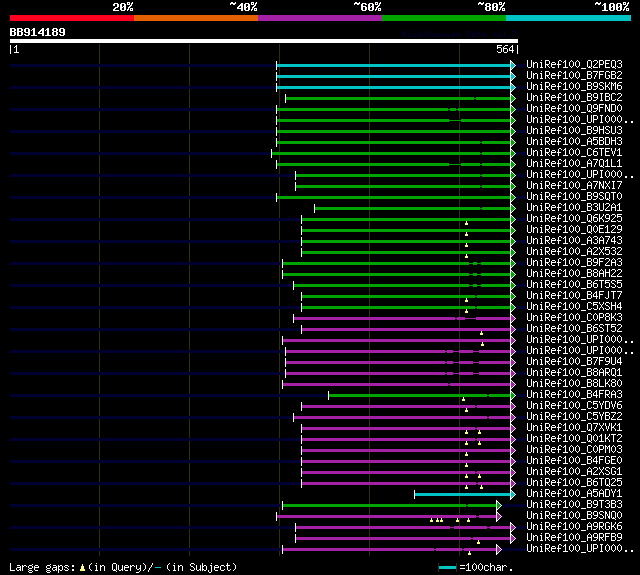Click the end position label 564
640x575 pixels.
click(x=505, y=49)
